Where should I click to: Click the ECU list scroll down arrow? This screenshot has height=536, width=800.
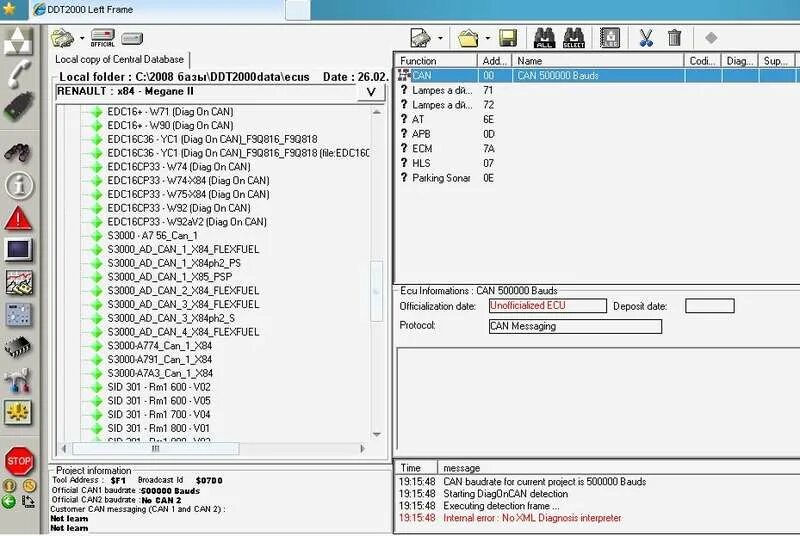[x=377, y=435]
